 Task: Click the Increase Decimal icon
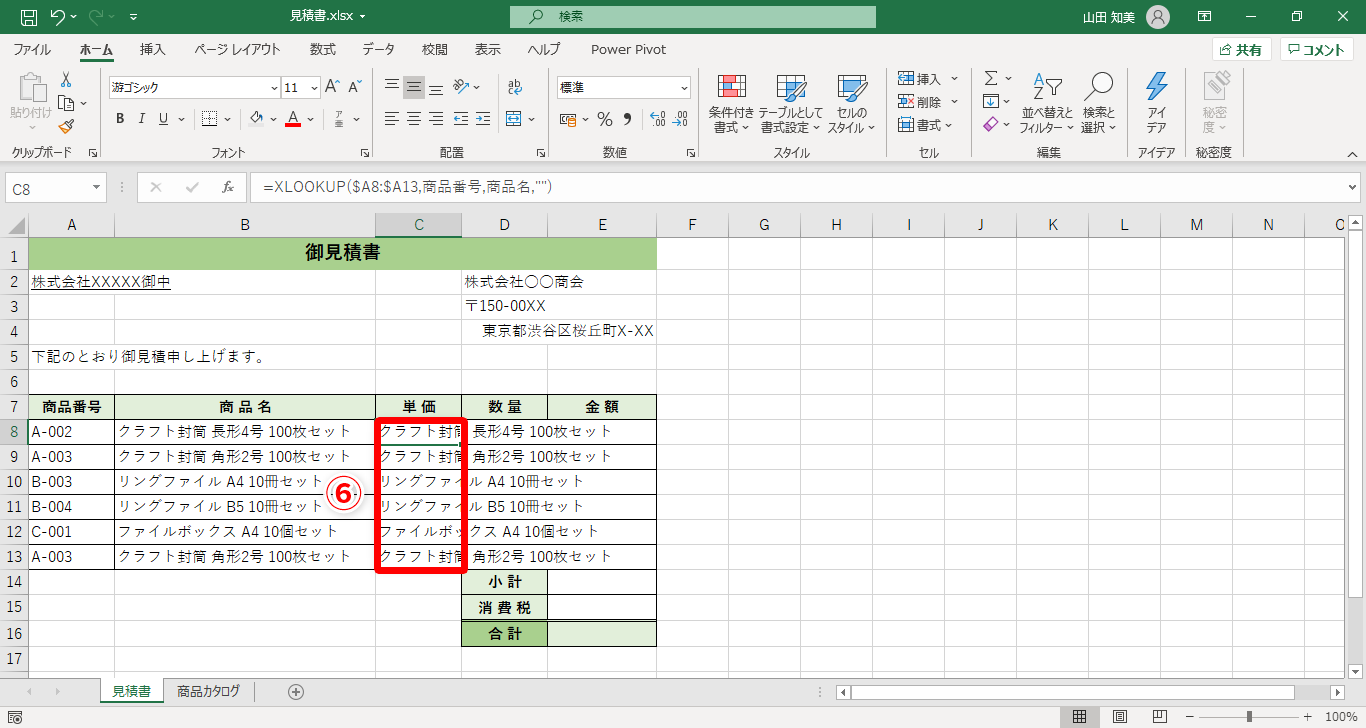pyautogui.click(x=657, y=119)
